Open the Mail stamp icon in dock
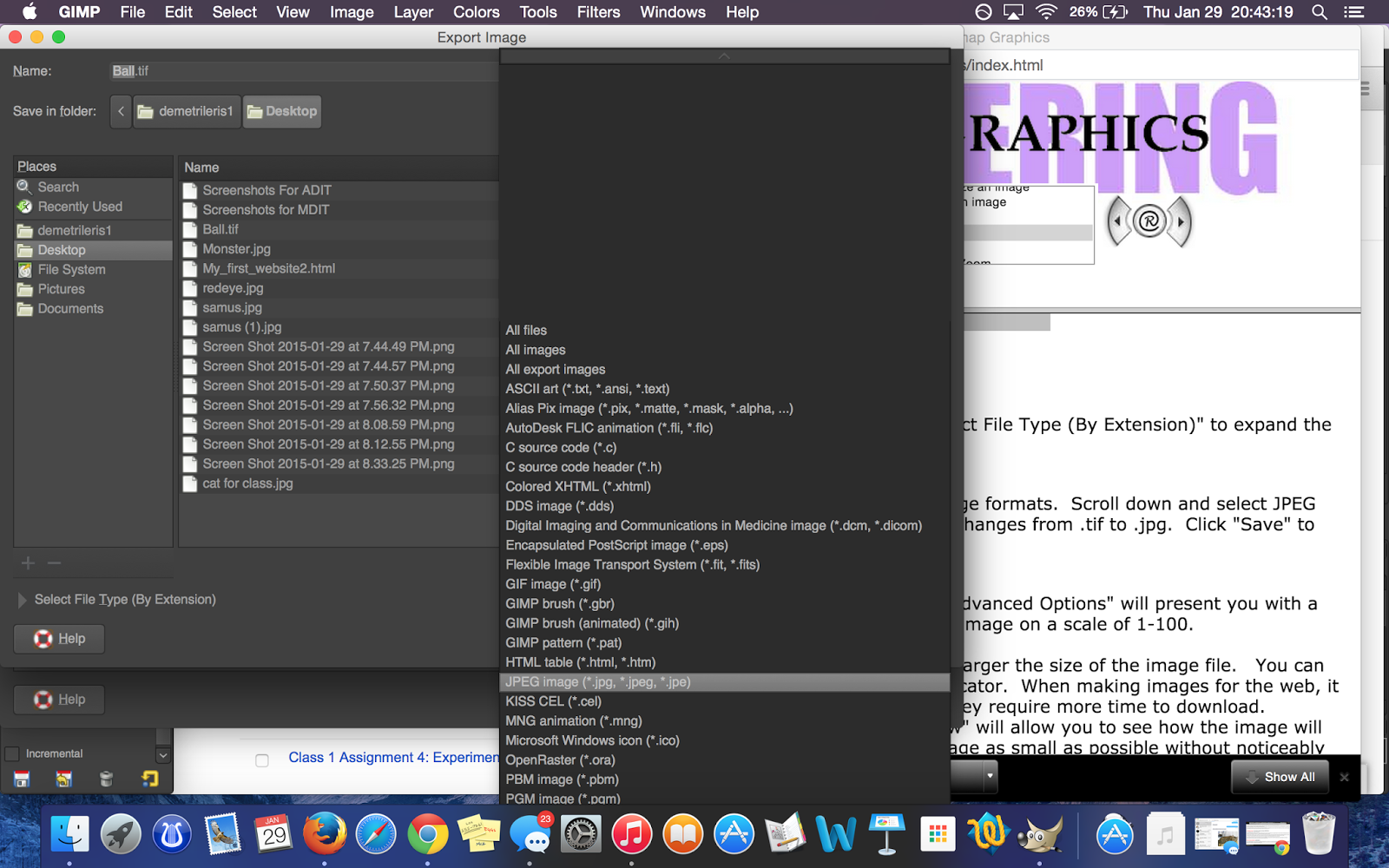Viewport: 1389px width, 868px height. [x=222, y=834]
